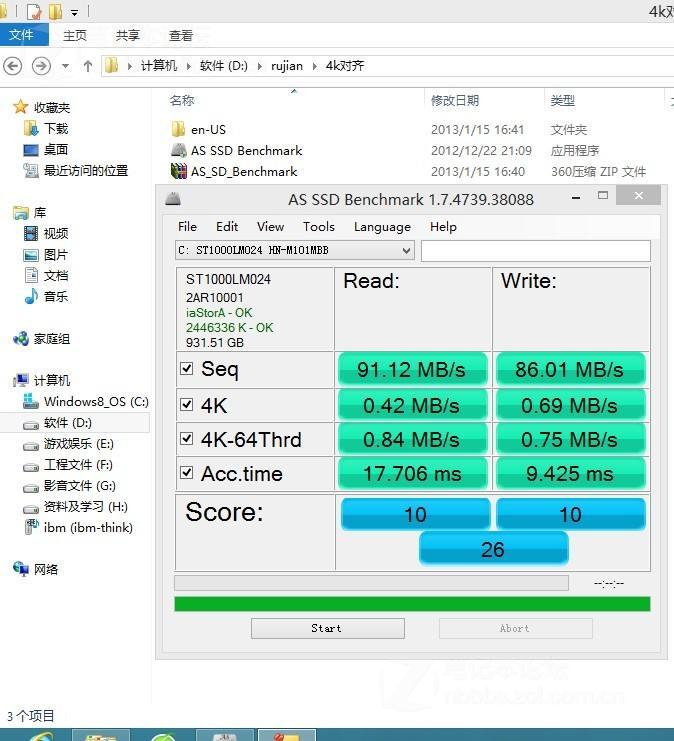Open the en-US folder icon
Screen dimensions: 674x741
point(178,129)
